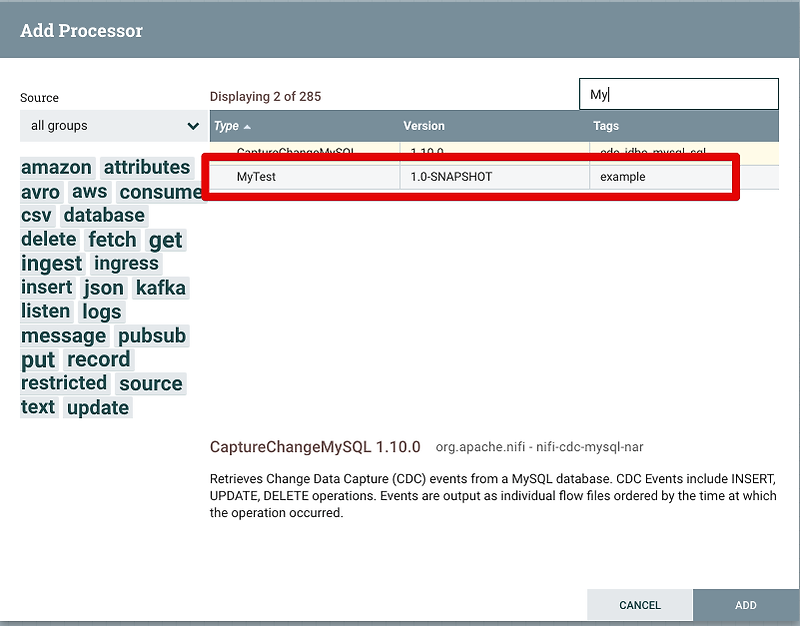This screenshot has height=626, width=800.
Task: Click the processor filter search field
Action: pos(679,93)
